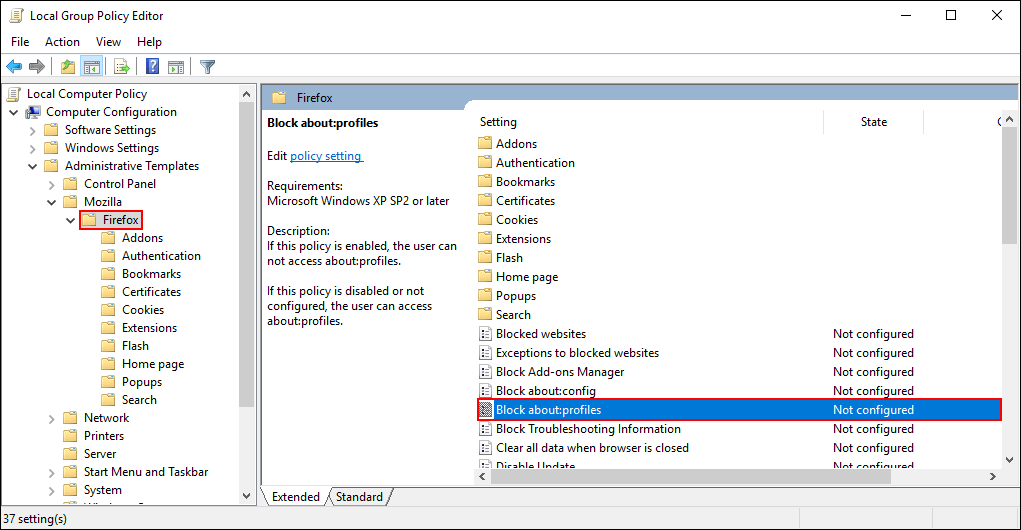The image size is (1021, 530).
Task: Collapse the Administrative Templates node
Action: 33,166
